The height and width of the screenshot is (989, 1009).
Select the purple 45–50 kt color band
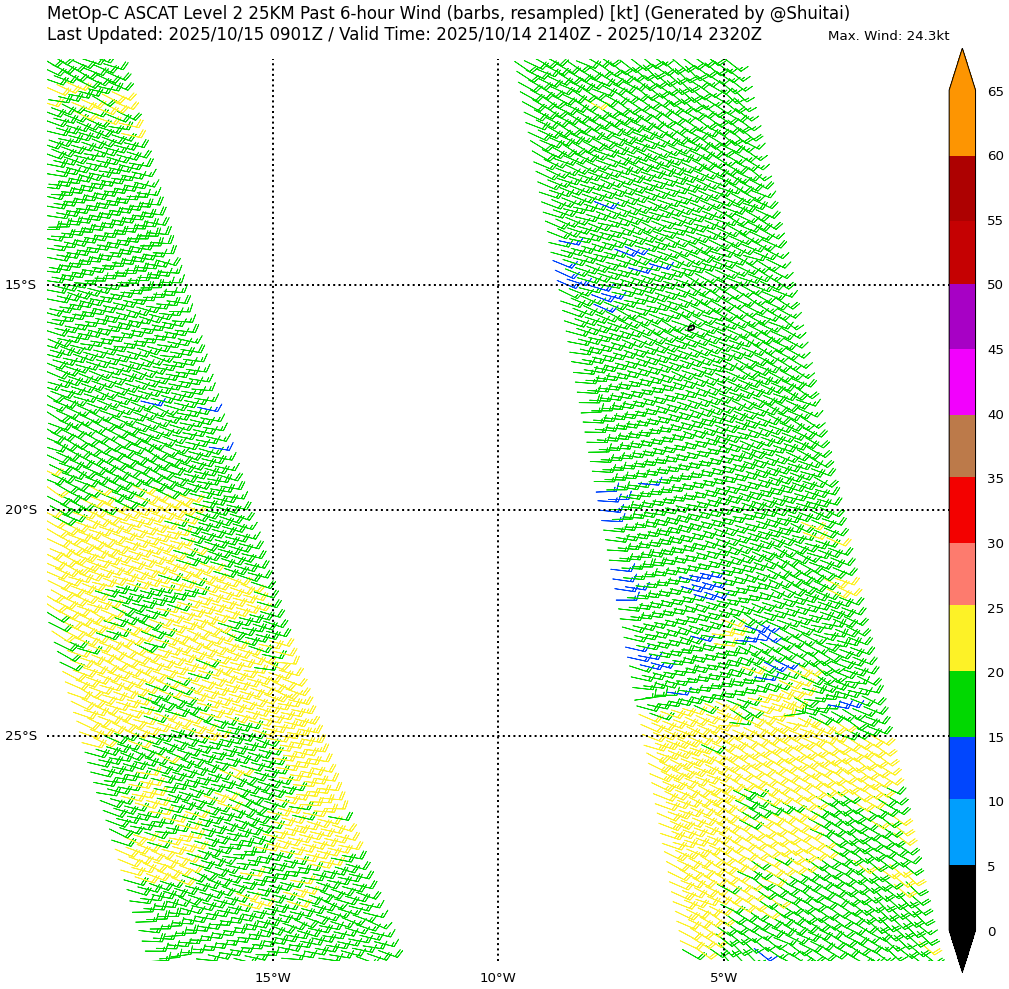click(x=961, y=316)
